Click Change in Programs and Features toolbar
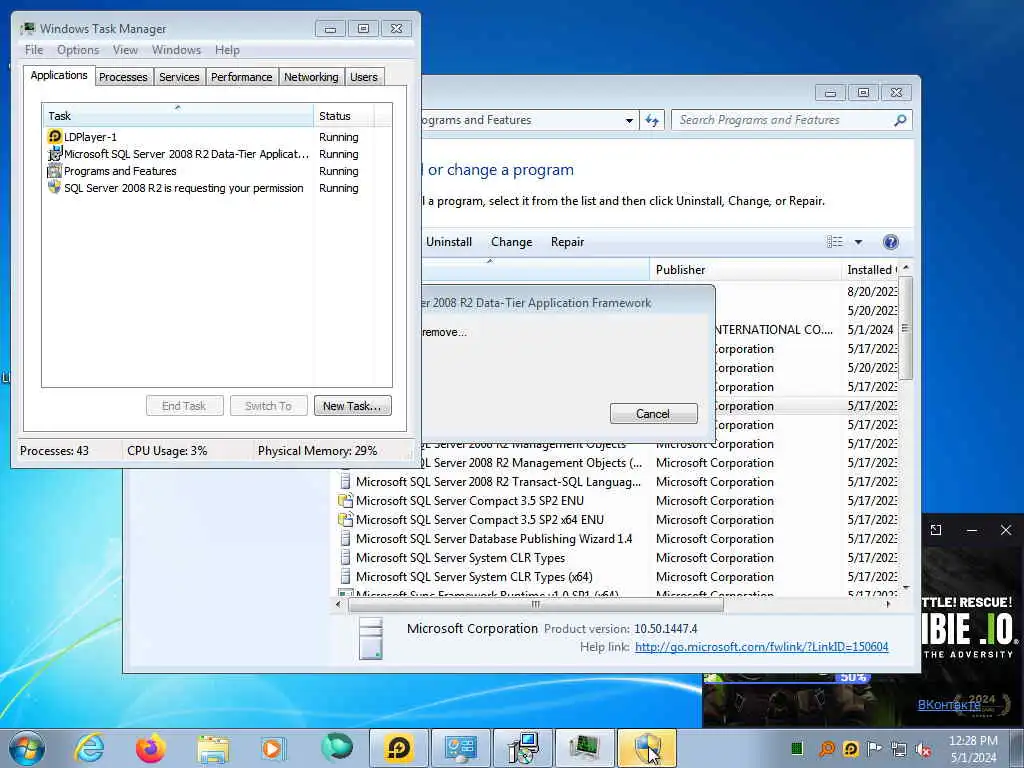The image size is (1024, 768). pyautogui.click(x=511, y=242)
